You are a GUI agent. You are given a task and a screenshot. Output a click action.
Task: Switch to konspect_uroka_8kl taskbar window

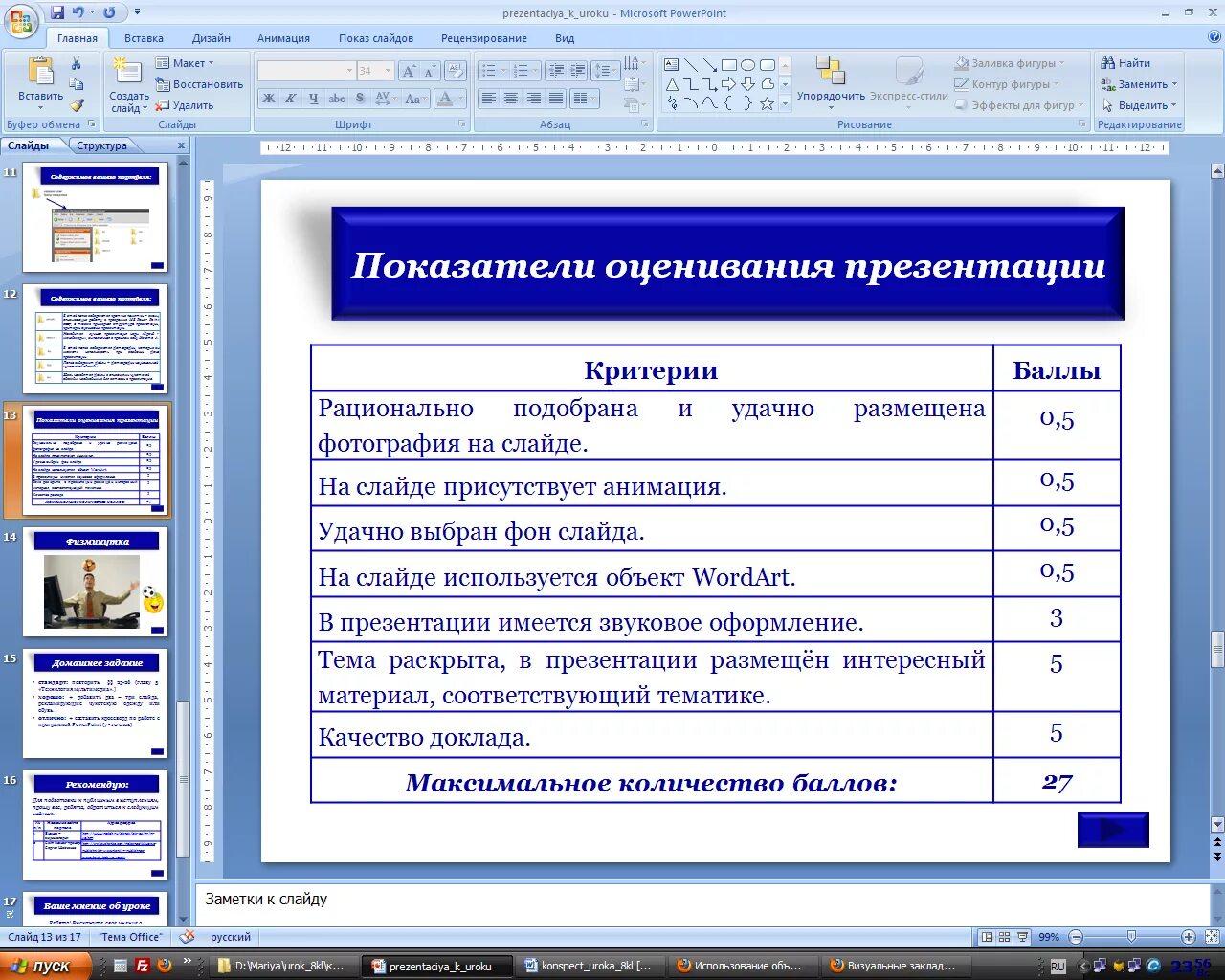(x=588, y=966)
